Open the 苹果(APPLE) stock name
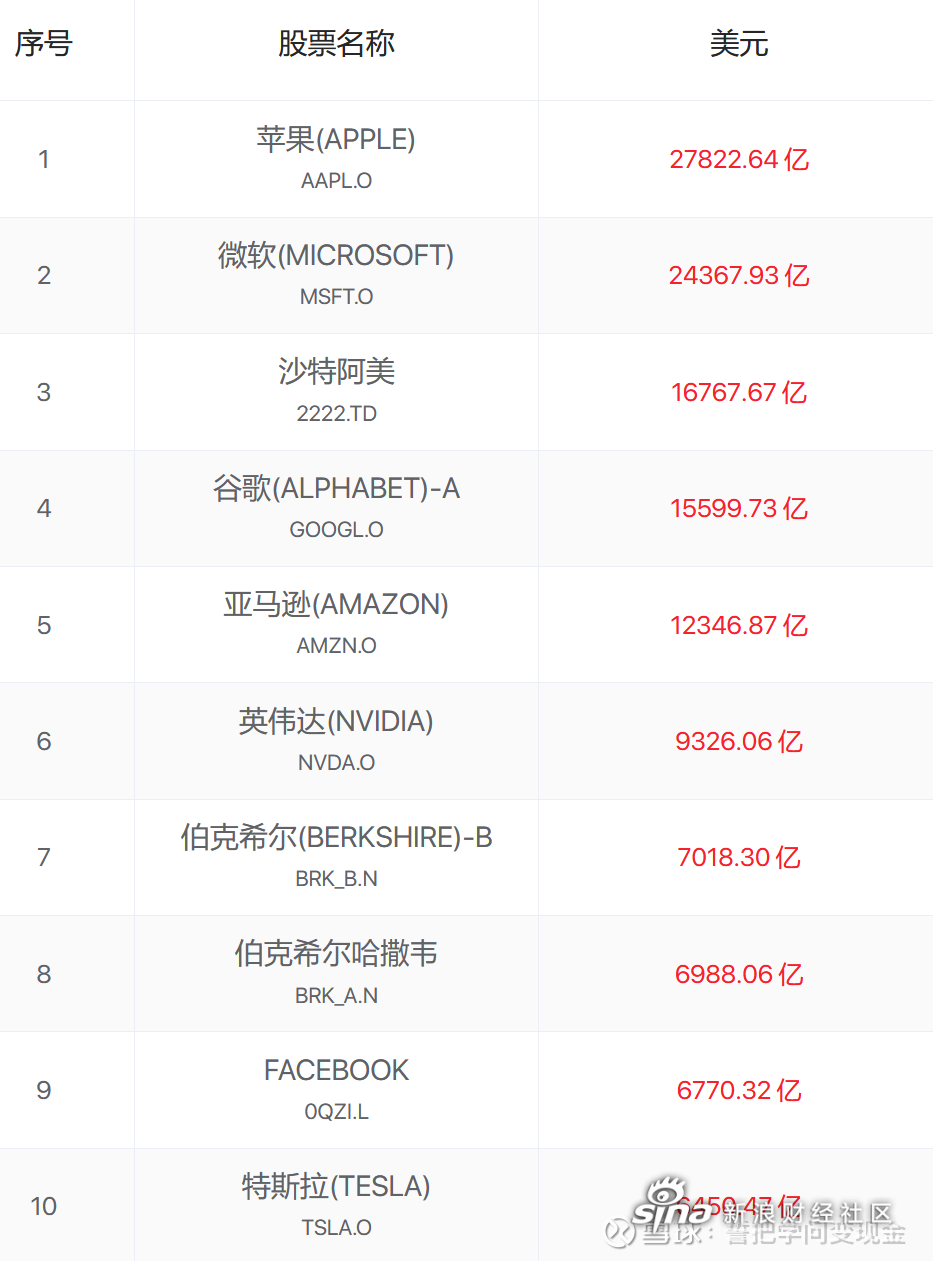 pos(336,139)
